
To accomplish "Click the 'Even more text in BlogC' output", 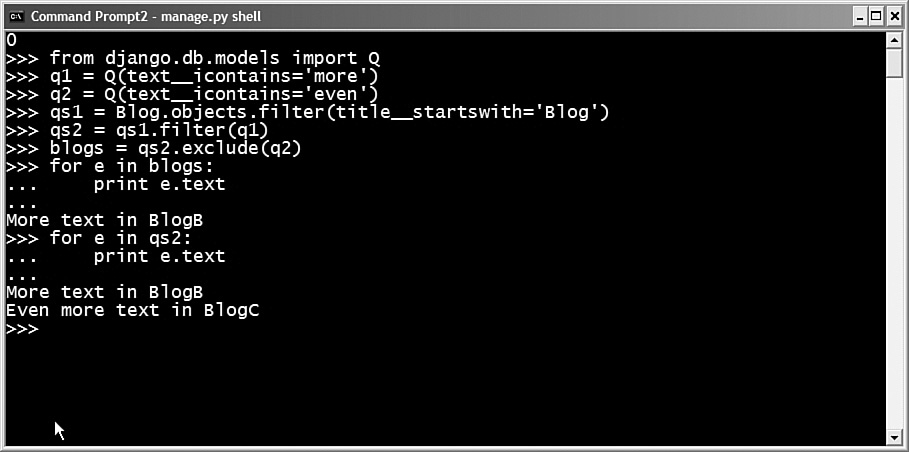I will (x=132, y=311).
